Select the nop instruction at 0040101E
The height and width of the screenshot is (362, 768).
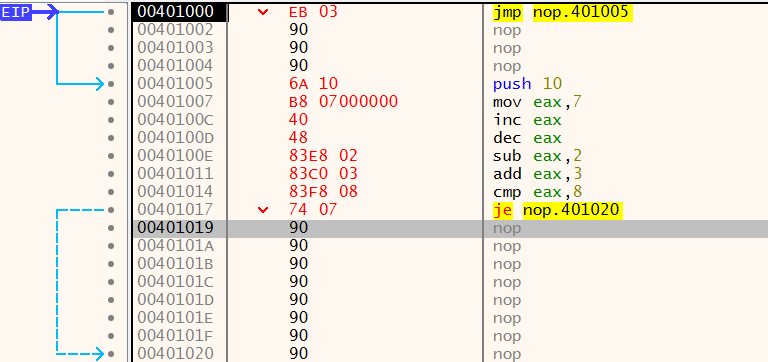[x=507, y=318]
